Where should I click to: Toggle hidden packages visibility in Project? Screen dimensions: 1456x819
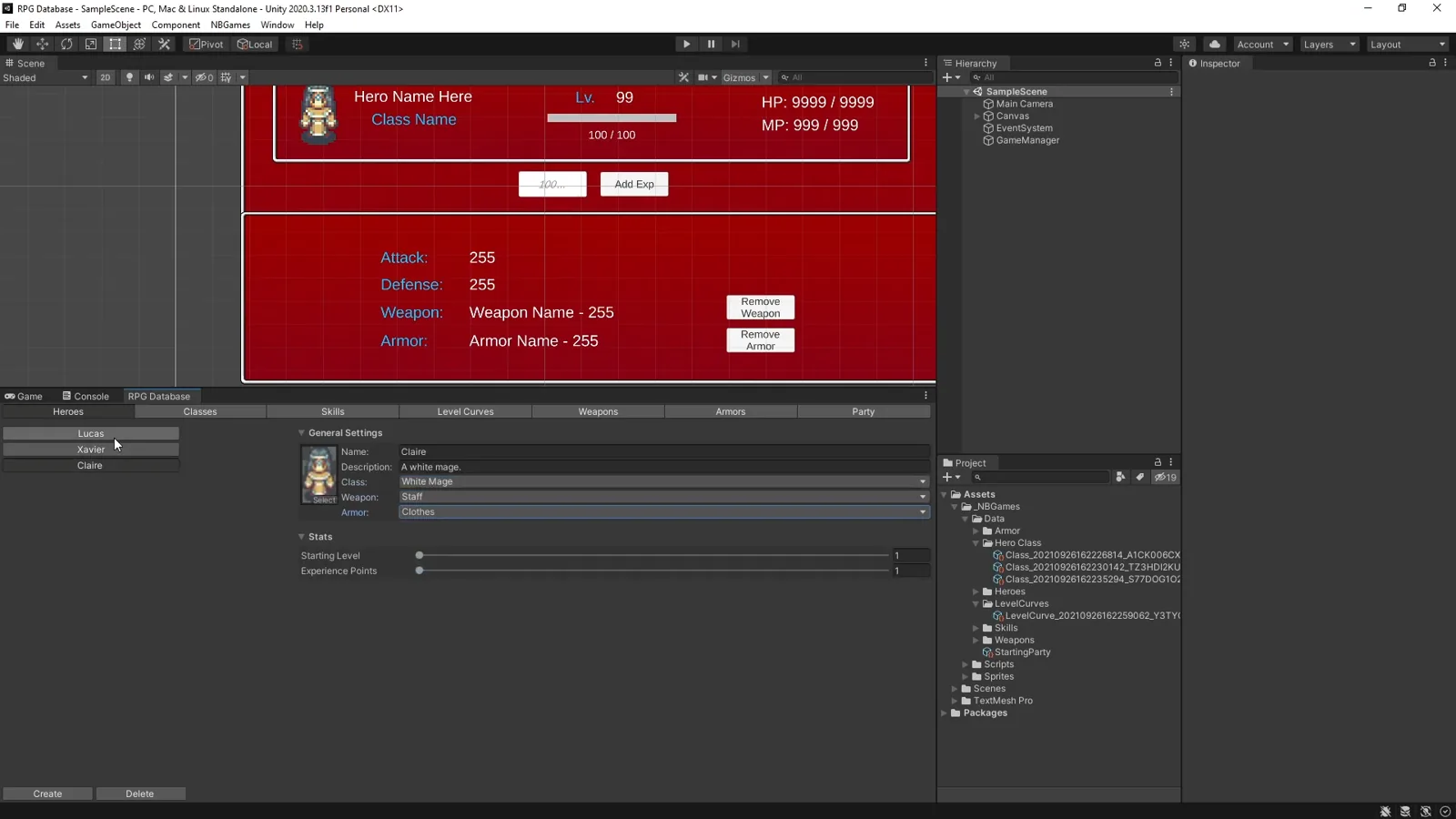[1166, 477]
